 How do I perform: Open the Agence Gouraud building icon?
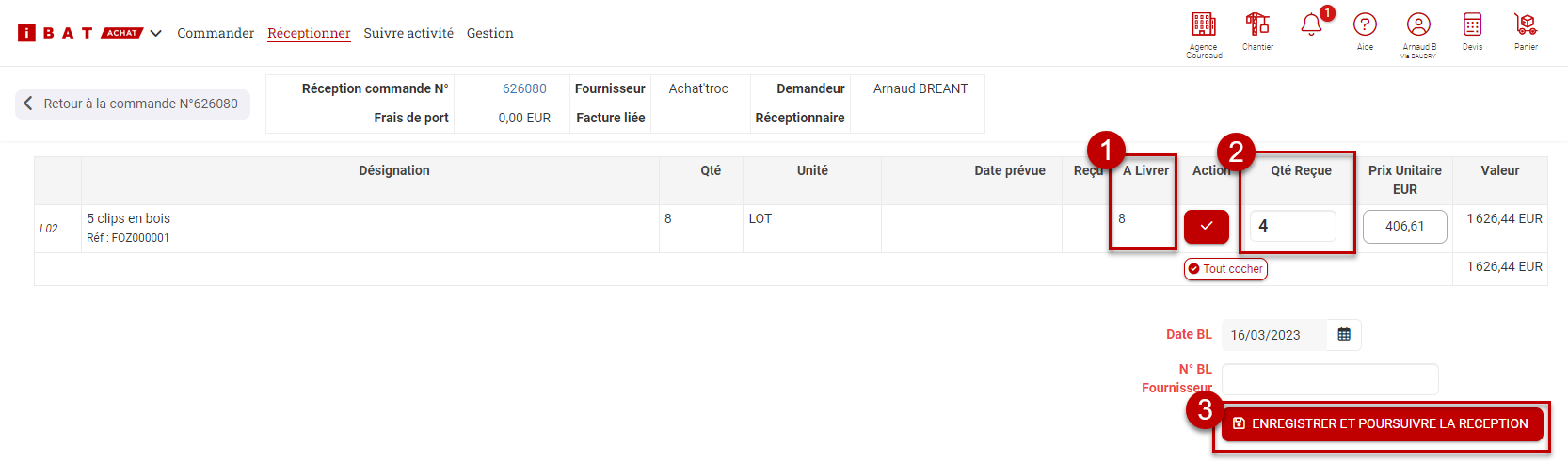point(1203,25)
